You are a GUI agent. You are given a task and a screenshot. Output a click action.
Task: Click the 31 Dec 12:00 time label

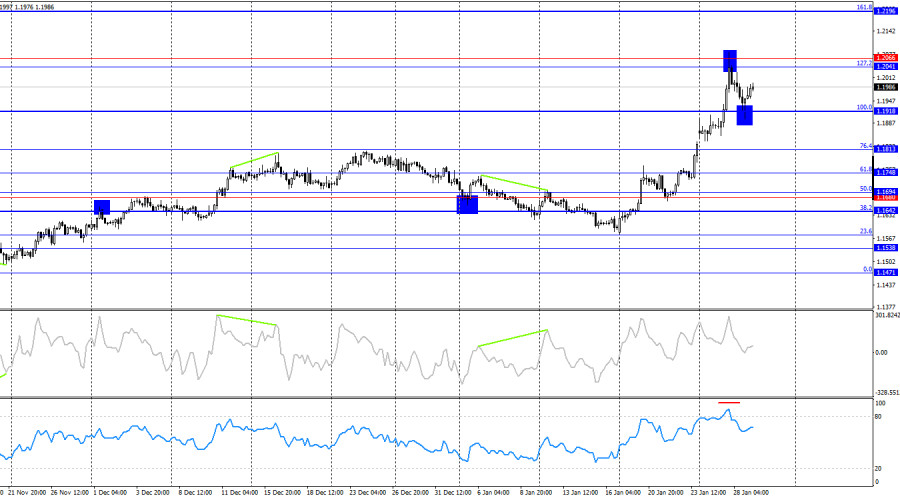tap(453, 493)
